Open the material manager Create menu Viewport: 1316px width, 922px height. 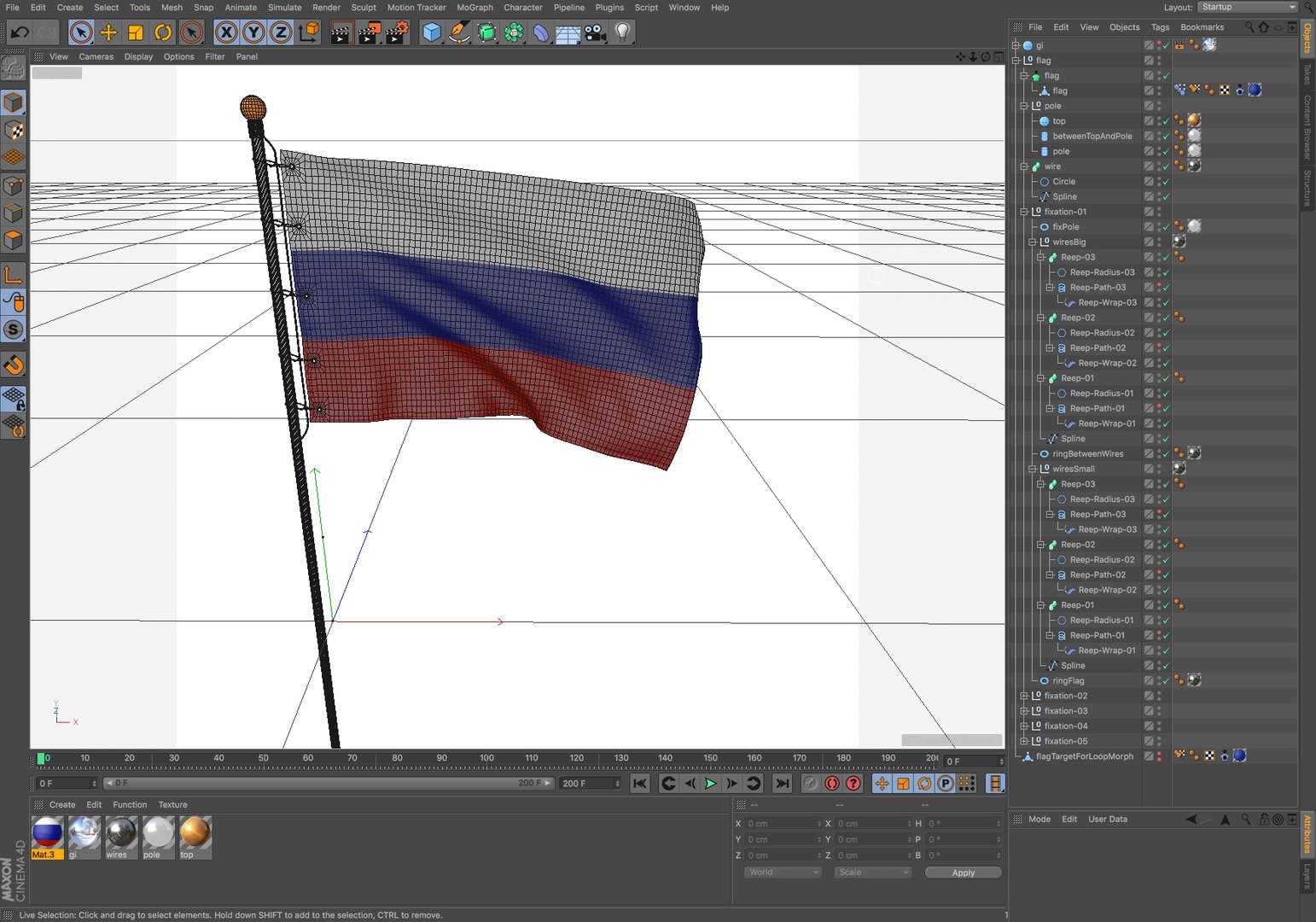click(x=62, y=805)
